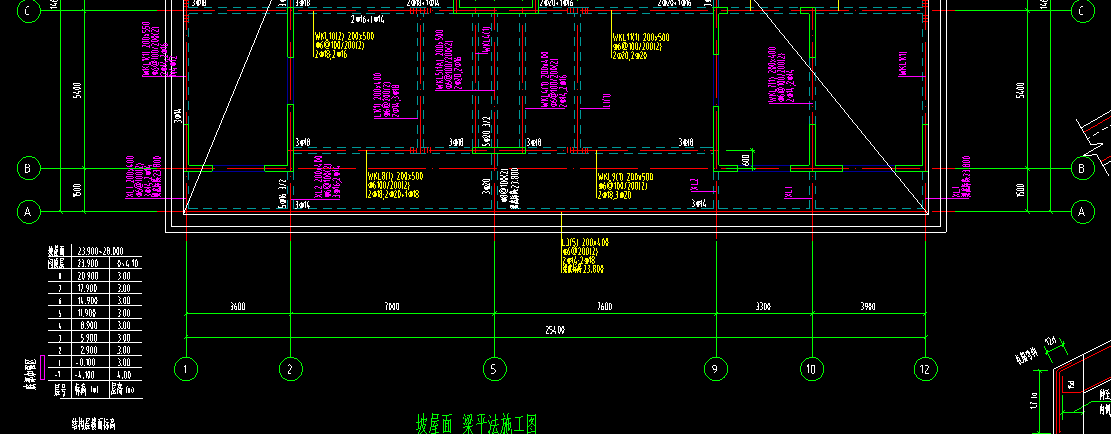Image resolution: width=1111 pixels, height=434 pixels.
Task: Select beam label WKL8(1) 200x500
Action: (395, 176)
